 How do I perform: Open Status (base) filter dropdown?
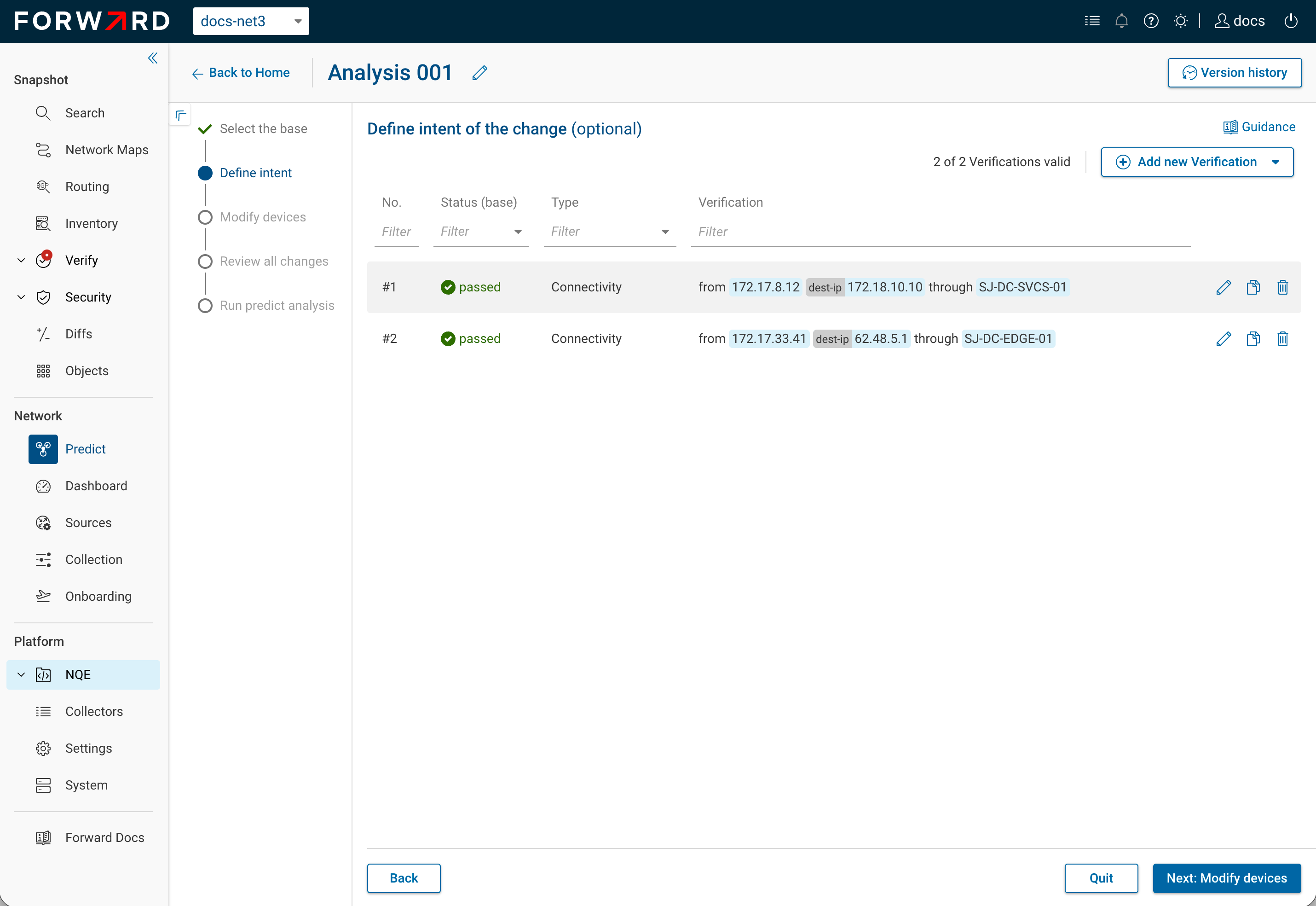[x=481, y=232]
